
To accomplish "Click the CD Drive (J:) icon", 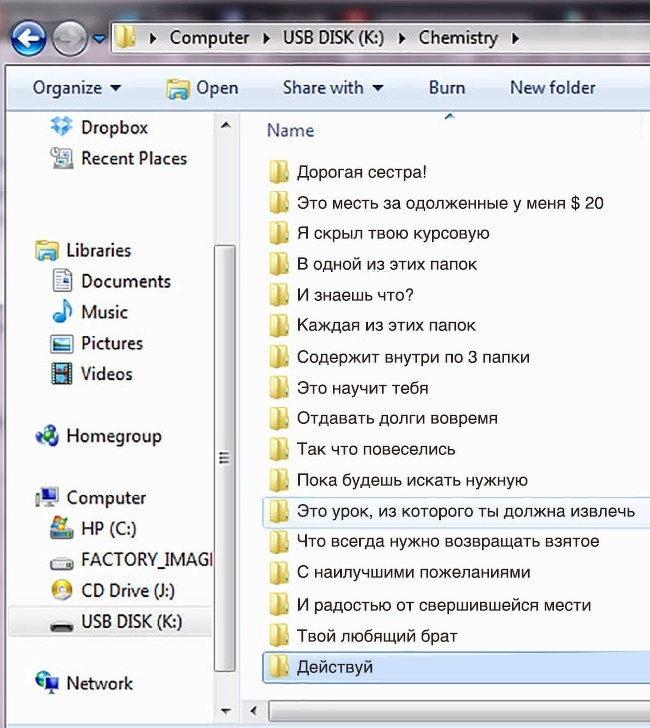I will (x=62, y=590).
